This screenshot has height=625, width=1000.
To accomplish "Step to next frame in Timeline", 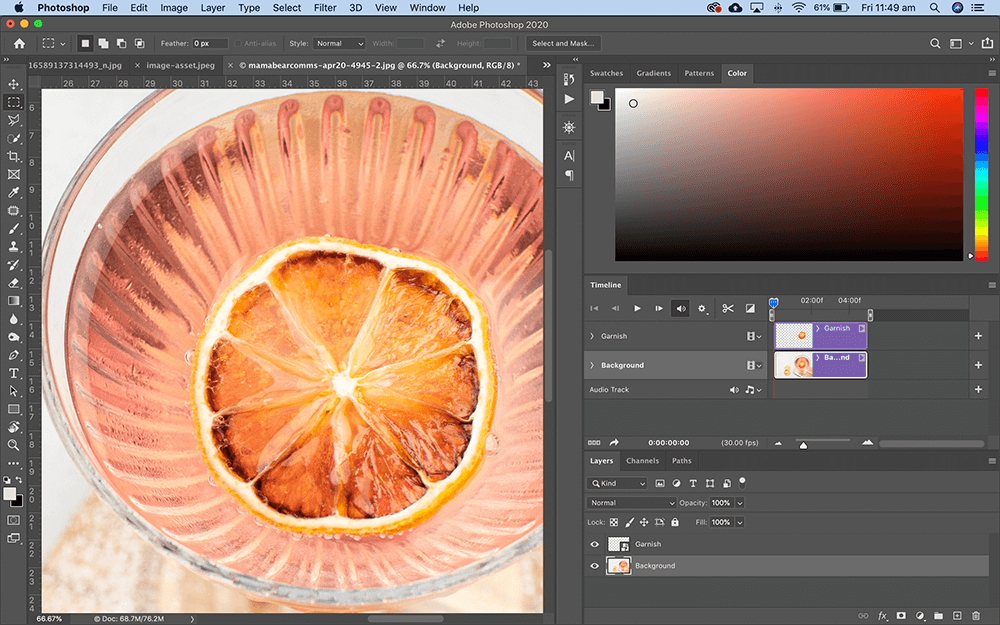I will (x=659, y=309).
